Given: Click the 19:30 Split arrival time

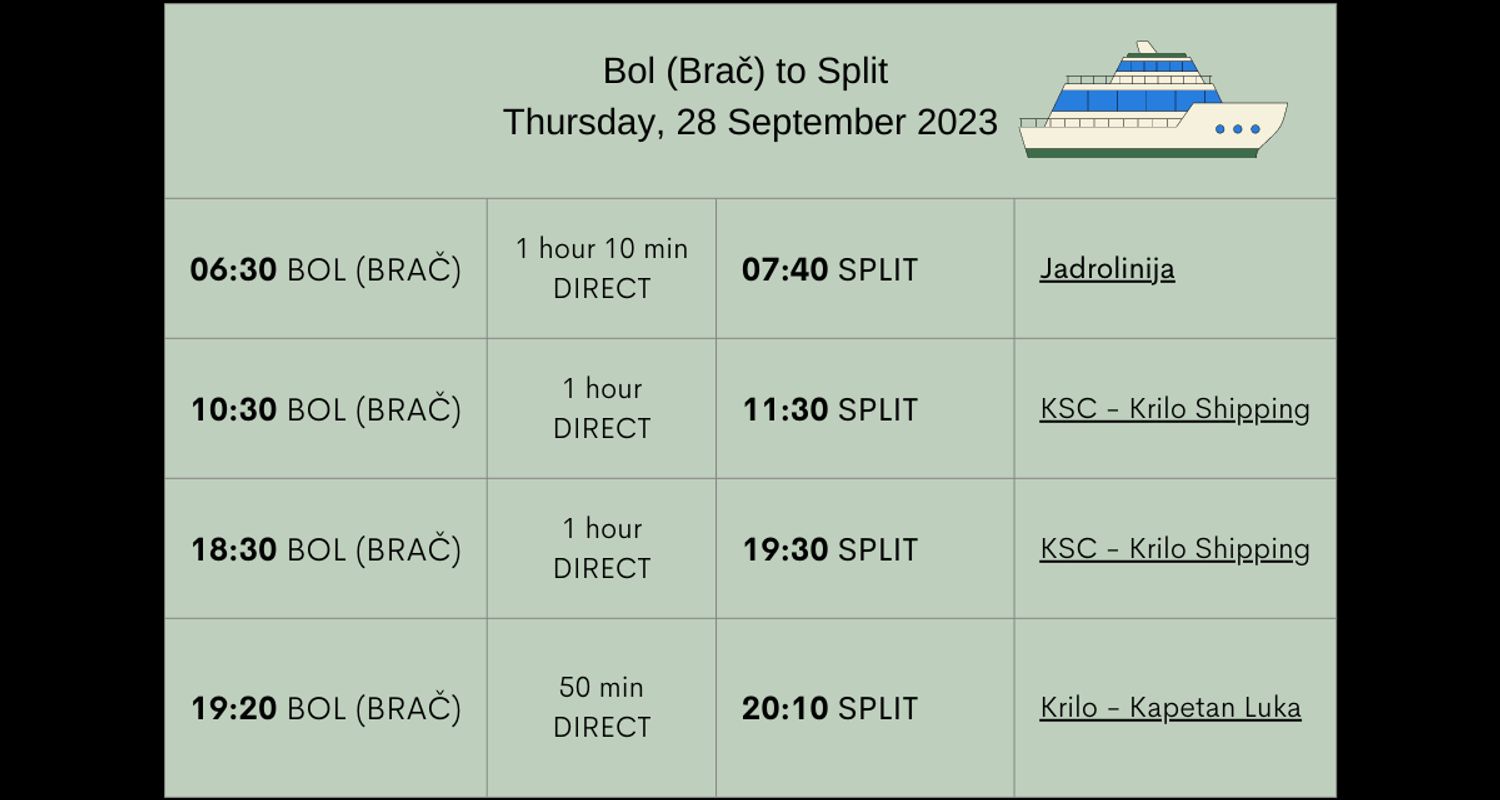Looking at the screenshot, I should tap(829, 550).
